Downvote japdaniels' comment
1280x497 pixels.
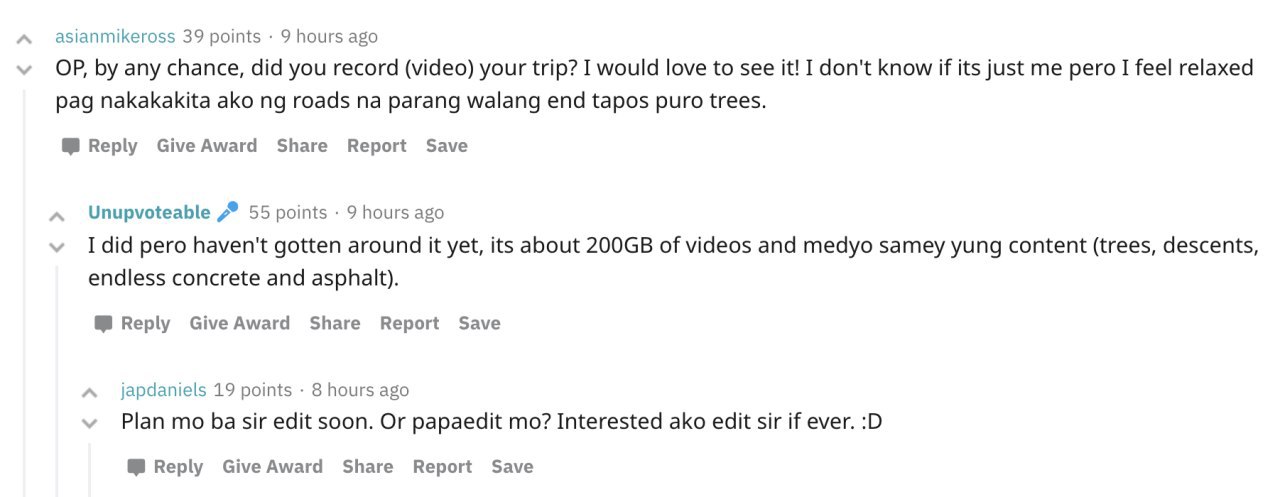point(90,423)
